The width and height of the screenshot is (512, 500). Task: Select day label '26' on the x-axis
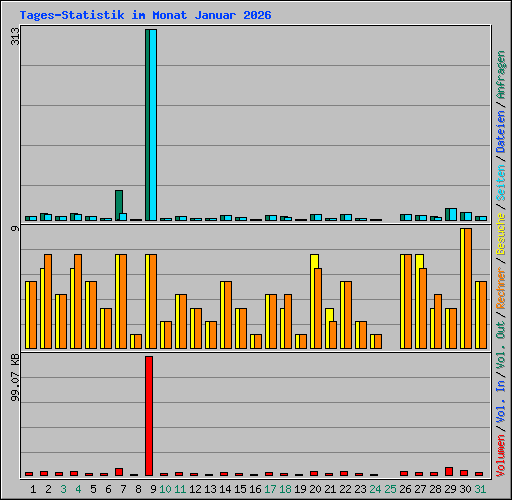(405, 489)
